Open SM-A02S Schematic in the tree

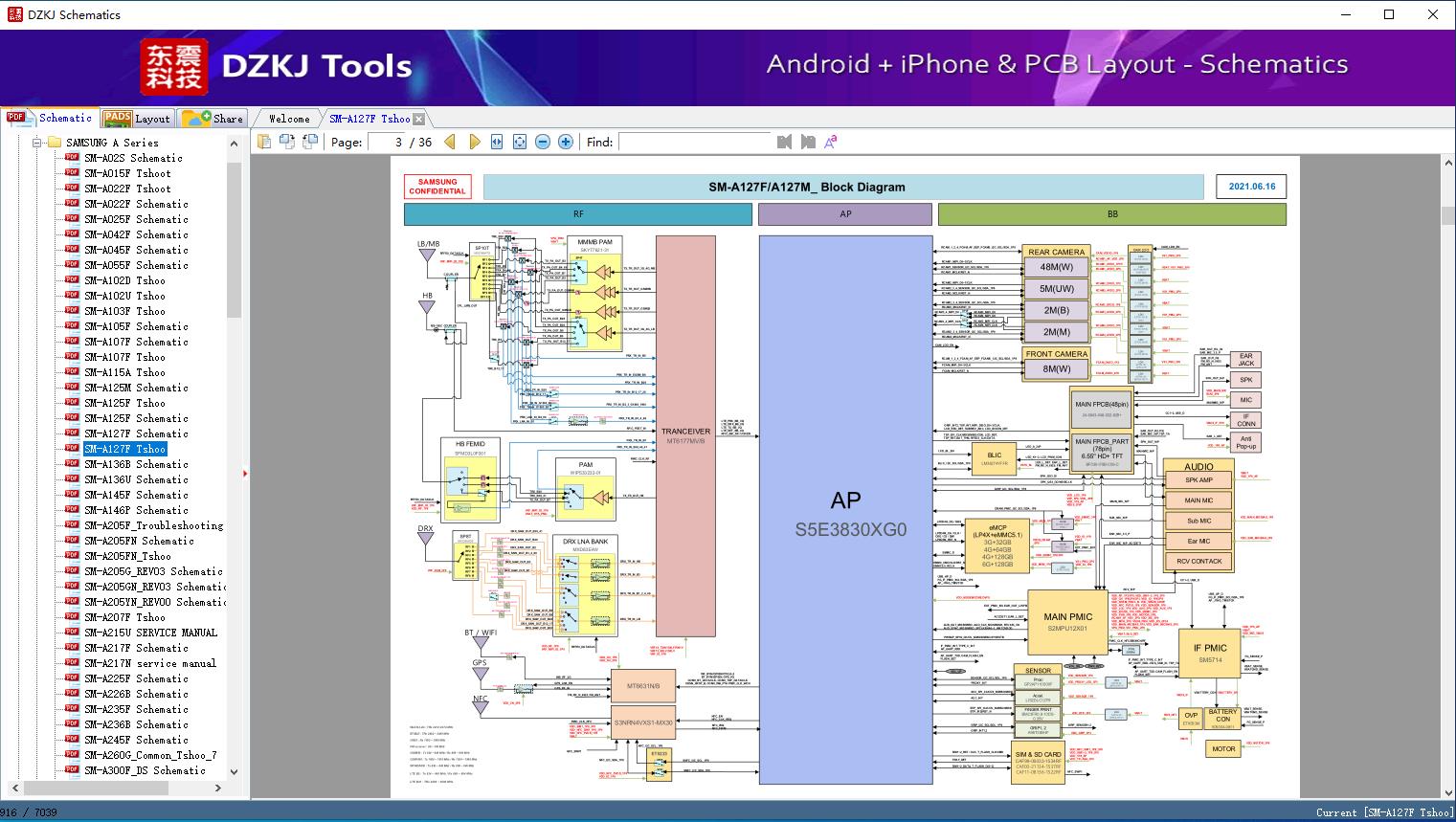tap(133, 158)
